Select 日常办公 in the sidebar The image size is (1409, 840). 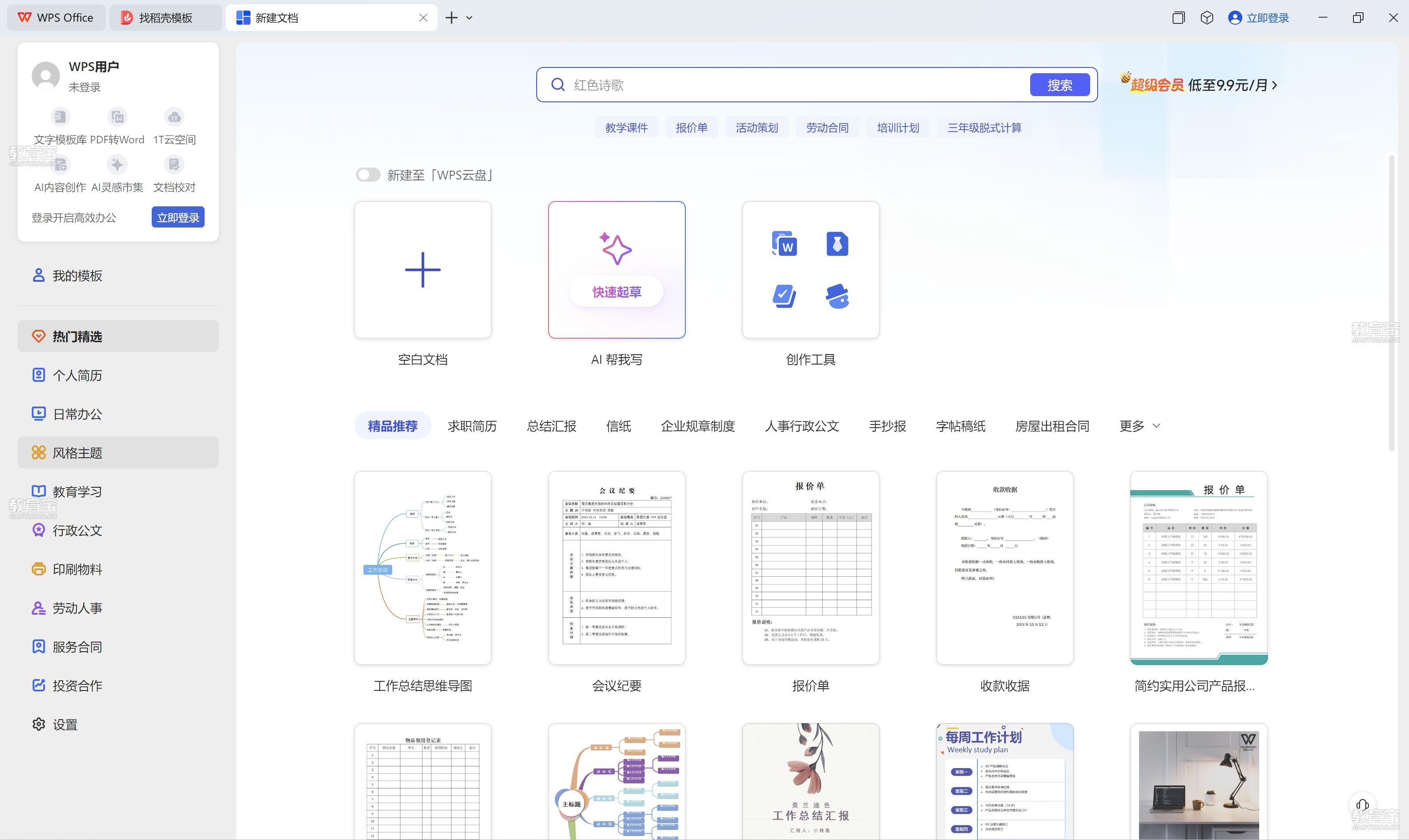click(x=118, y=414)
